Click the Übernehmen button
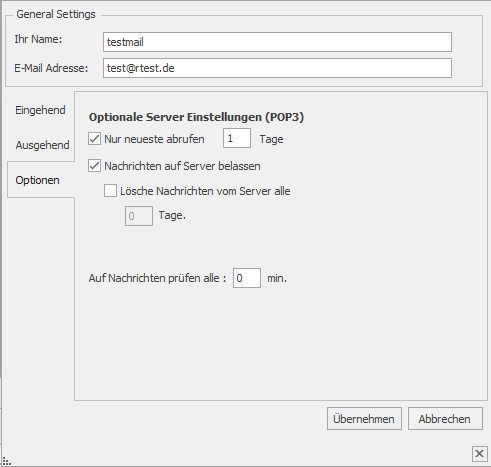Screen dimensions: 491x467 [x=364, y=419]
